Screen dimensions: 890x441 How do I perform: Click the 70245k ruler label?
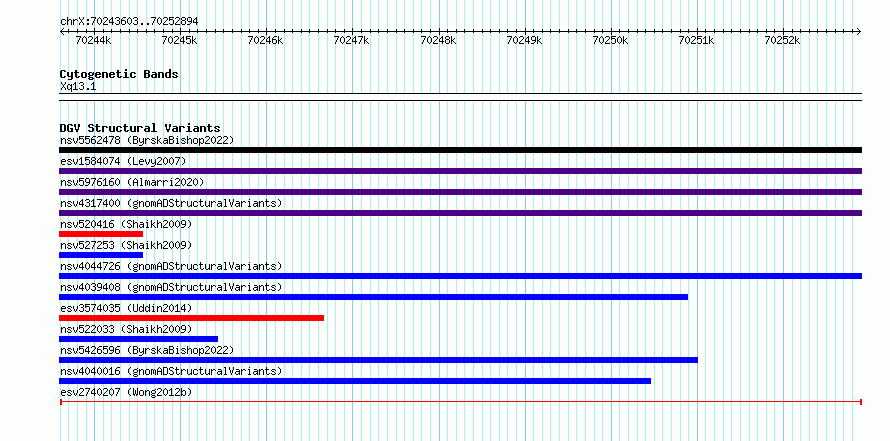pyautogui.click(x=179, y=40)
